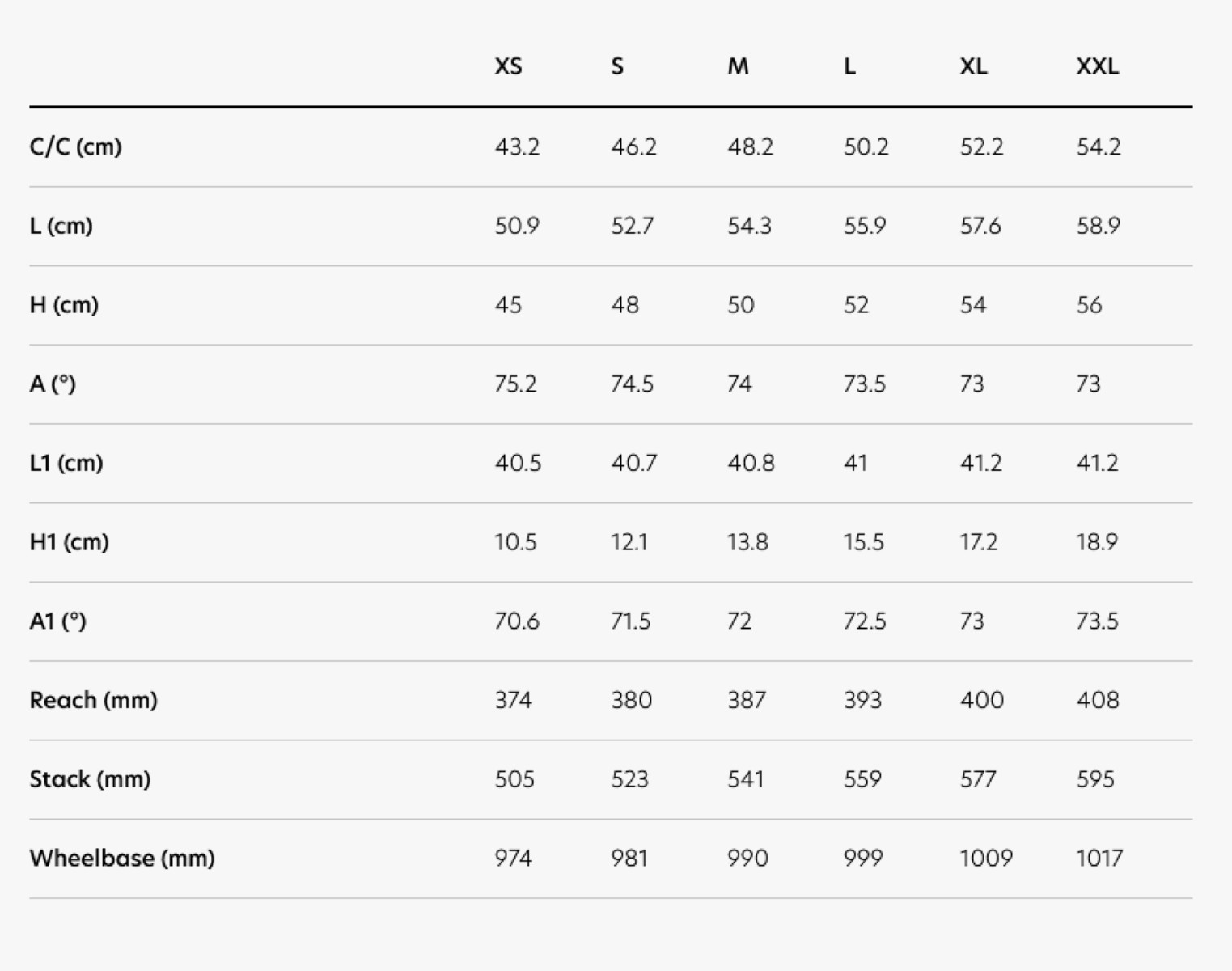Screen dimensions: 1232x971
Task: Select the XXL column header
Action: click(1098, 66)
